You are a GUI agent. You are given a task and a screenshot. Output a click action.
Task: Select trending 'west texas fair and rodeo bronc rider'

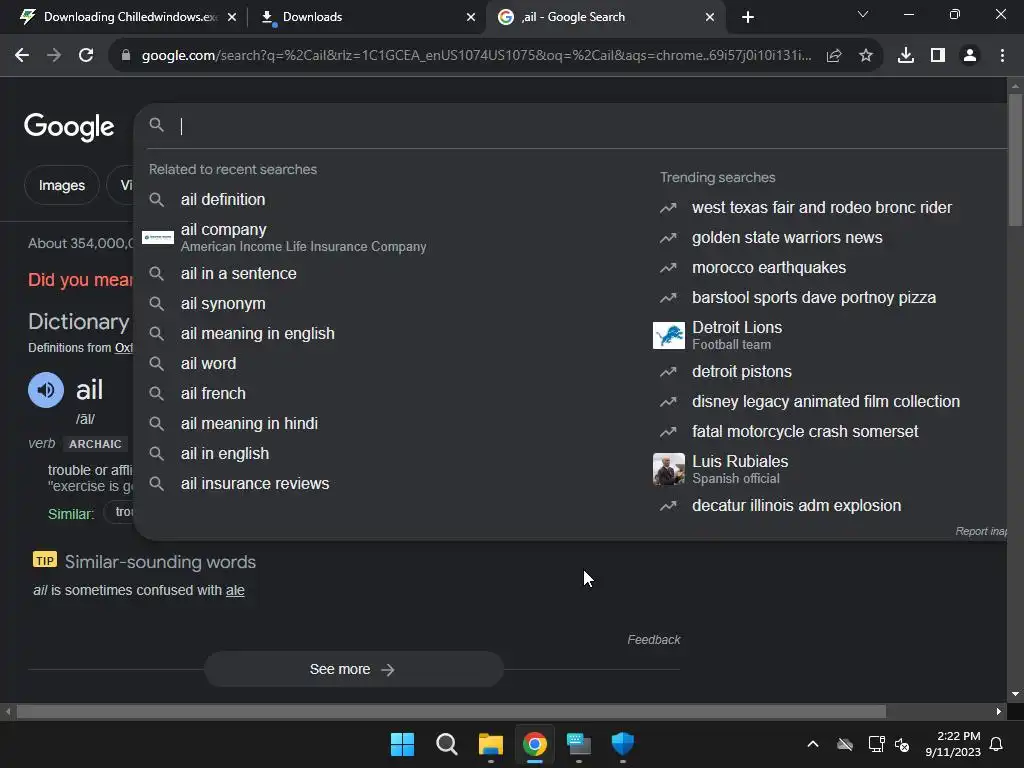pyautogui.click(x=822, y=207)
